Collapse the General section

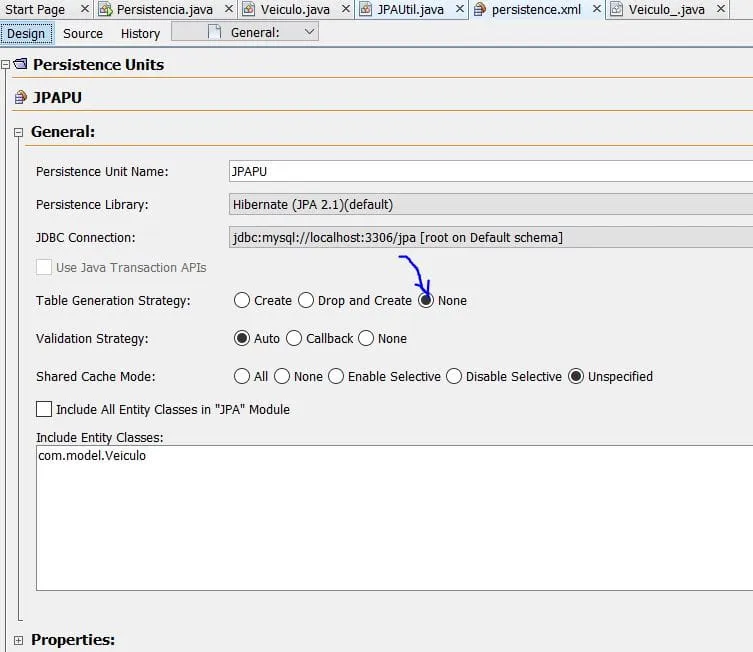pyautogui.click(x=18, y=132)
